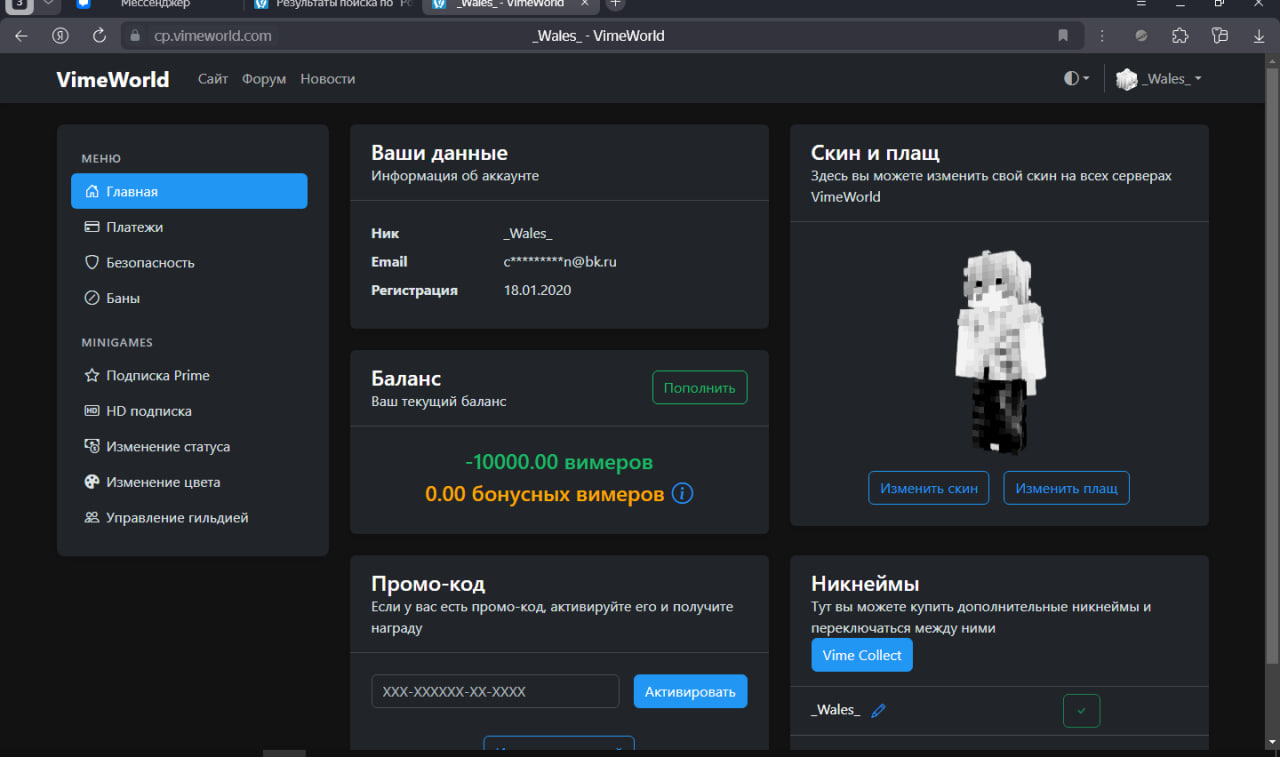Click the Vime Collect button

[x=862, y=655]
